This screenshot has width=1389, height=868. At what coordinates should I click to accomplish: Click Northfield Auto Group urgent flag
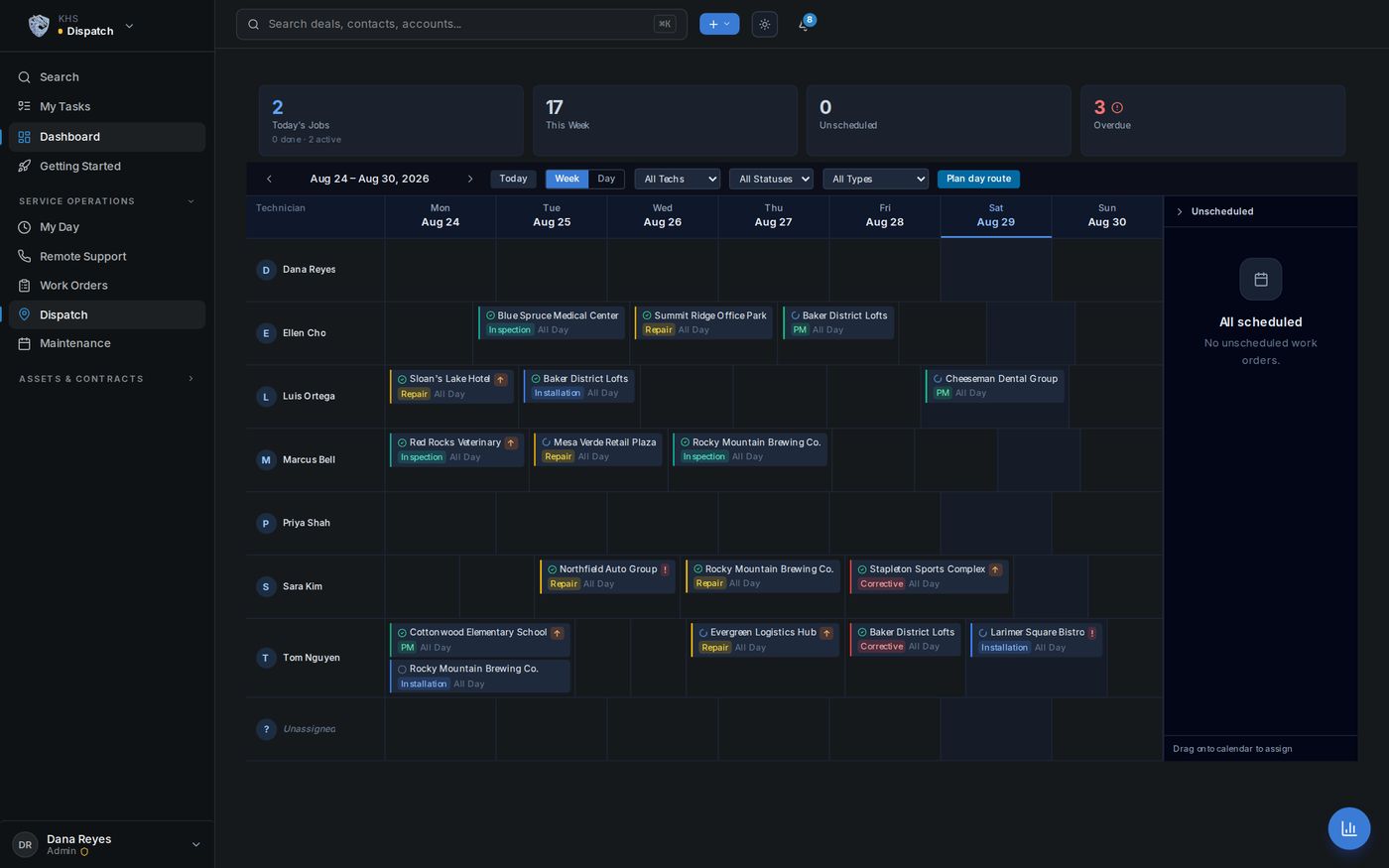[x=665, y=569]
